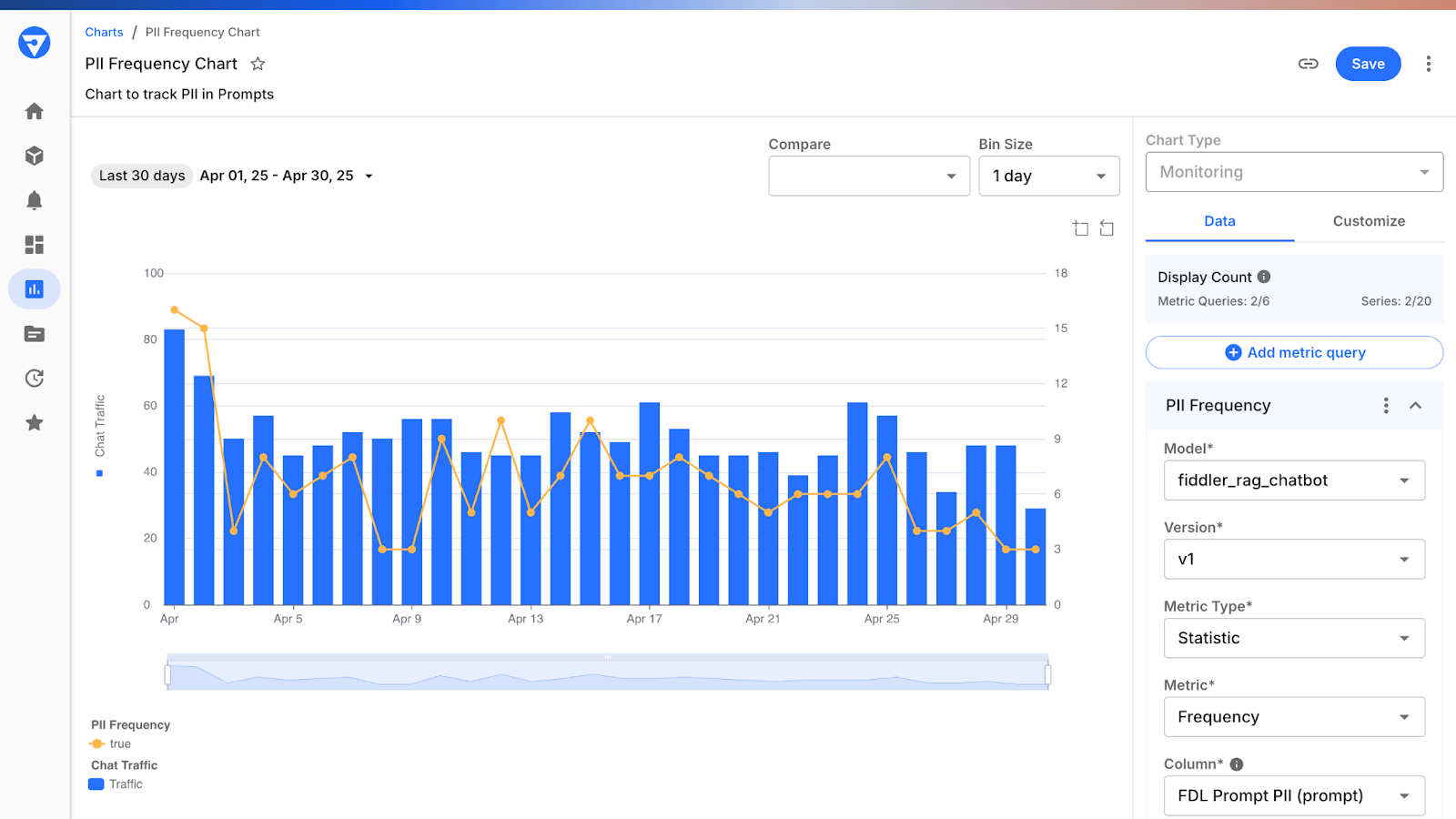Open the Metric Type Statistic dropdown
The height and width of the screenshot is (819, 1456).
(1294, 638)
